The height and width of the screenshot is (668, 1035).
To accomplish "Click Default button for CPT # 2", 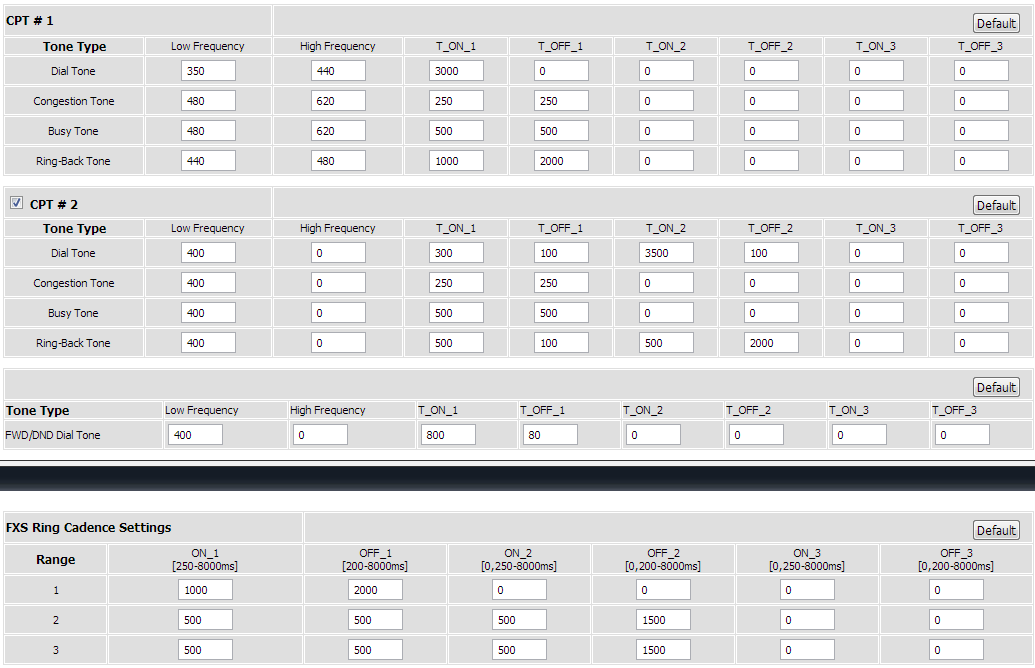I will point(995,205).
